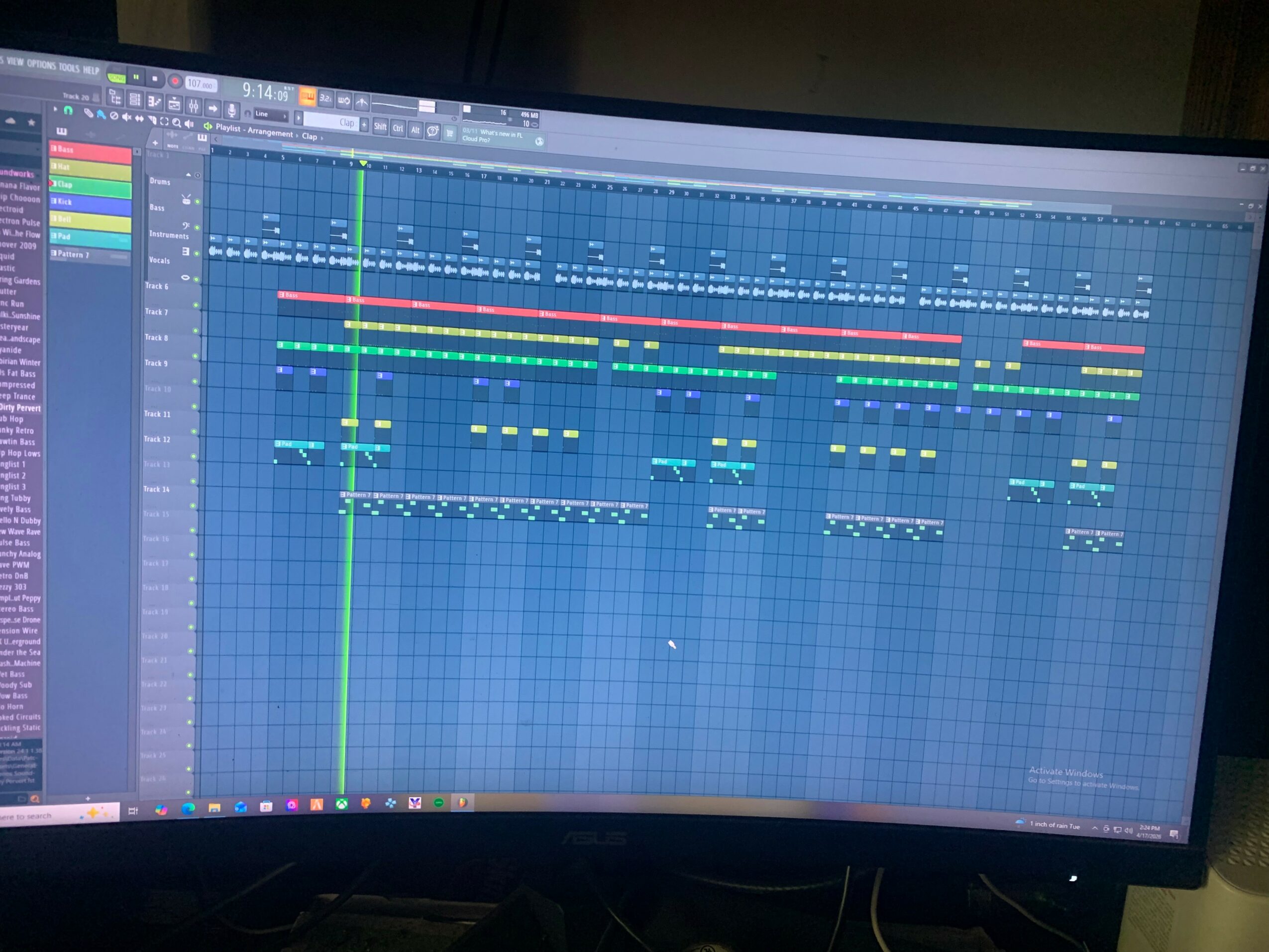
Task: Open the View menu
Action: pos(15,61)
